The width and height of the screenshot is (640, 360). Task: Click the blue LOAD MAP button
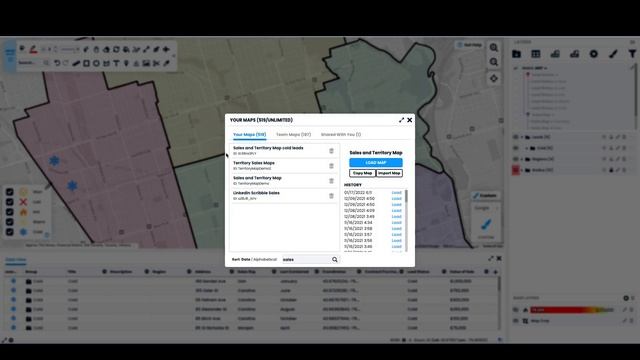point(376,162)
